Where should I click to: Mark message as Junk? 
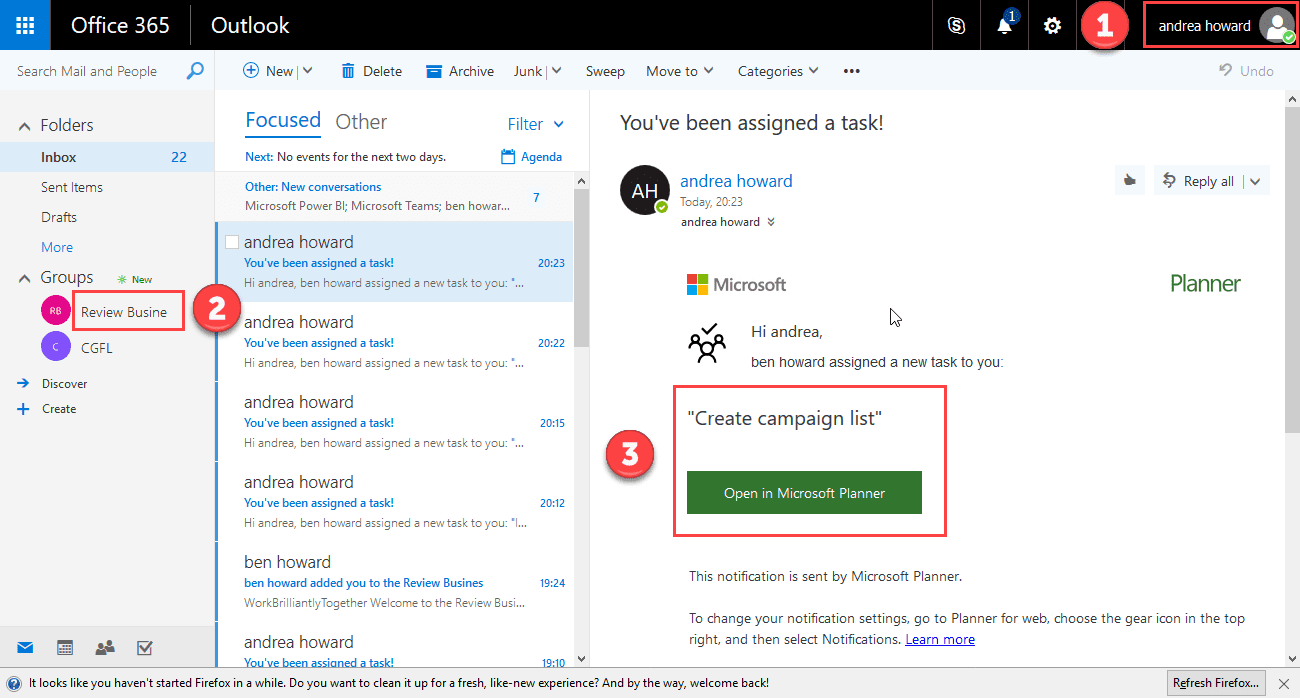[527, 71]
